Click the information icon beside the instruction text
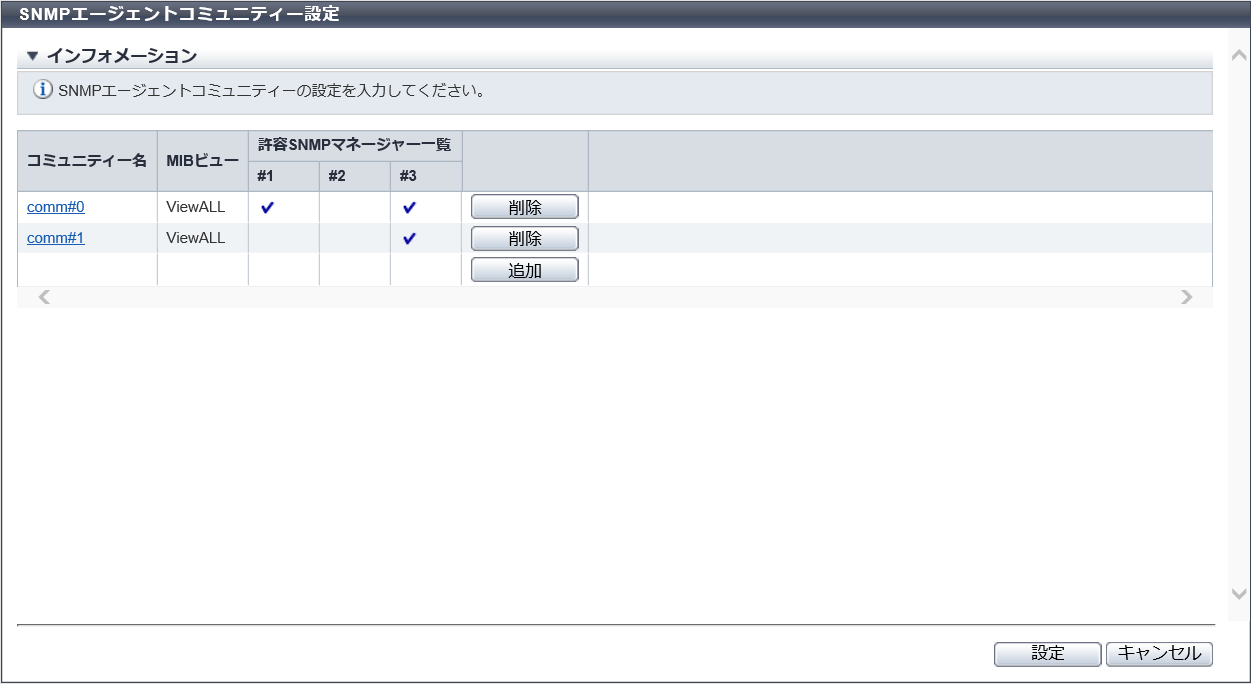Viewport: 1251px width, 684px height. [x=43, y=91]
